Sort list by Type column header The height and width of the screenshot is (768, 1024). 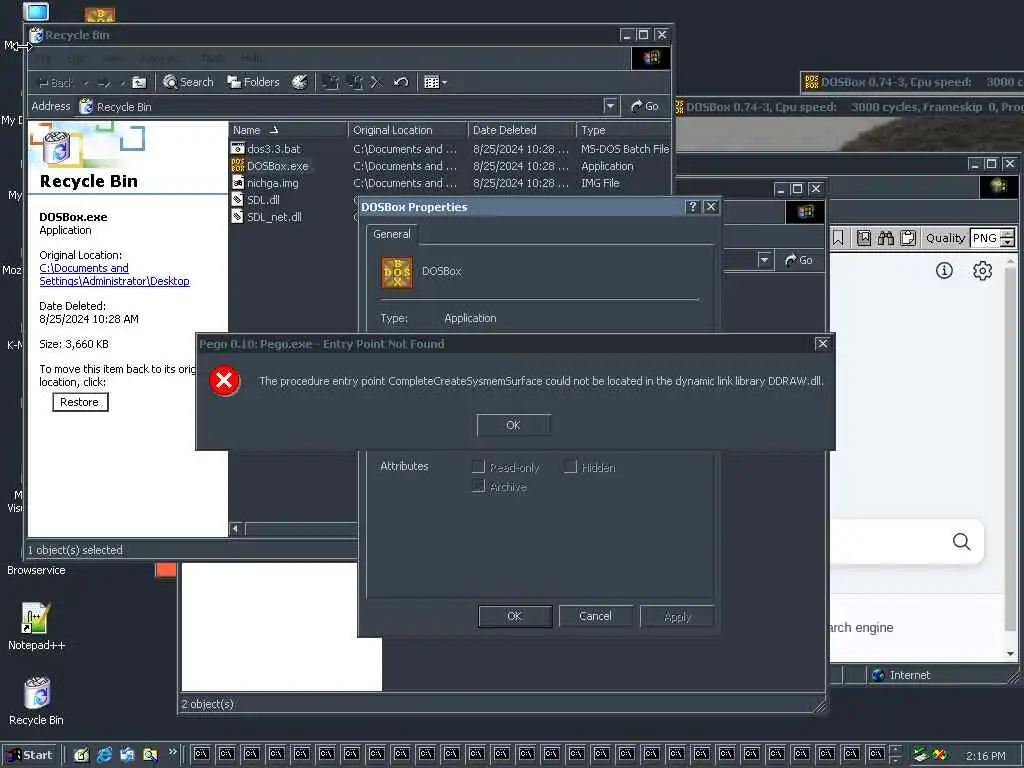pyautogui.click(x=624, y=130)
